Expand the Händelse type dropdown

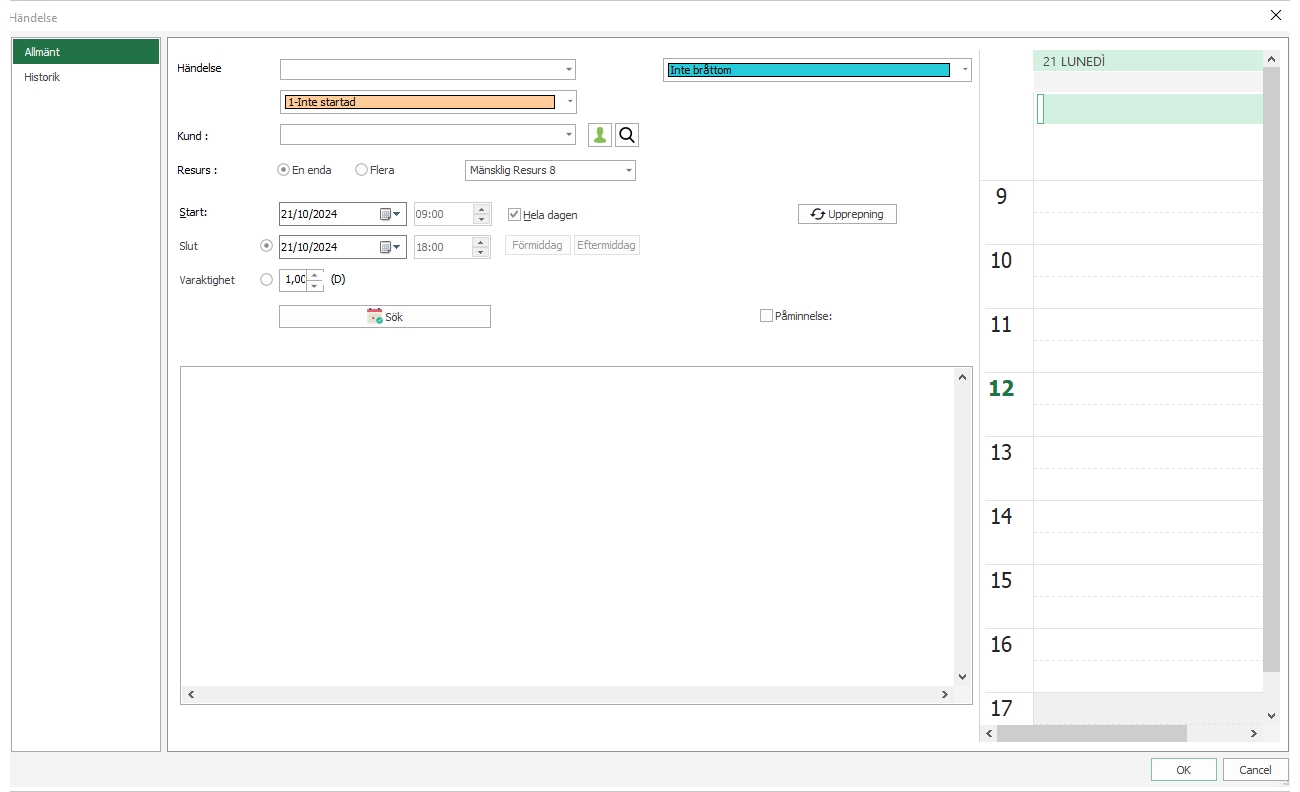[569, 69]
